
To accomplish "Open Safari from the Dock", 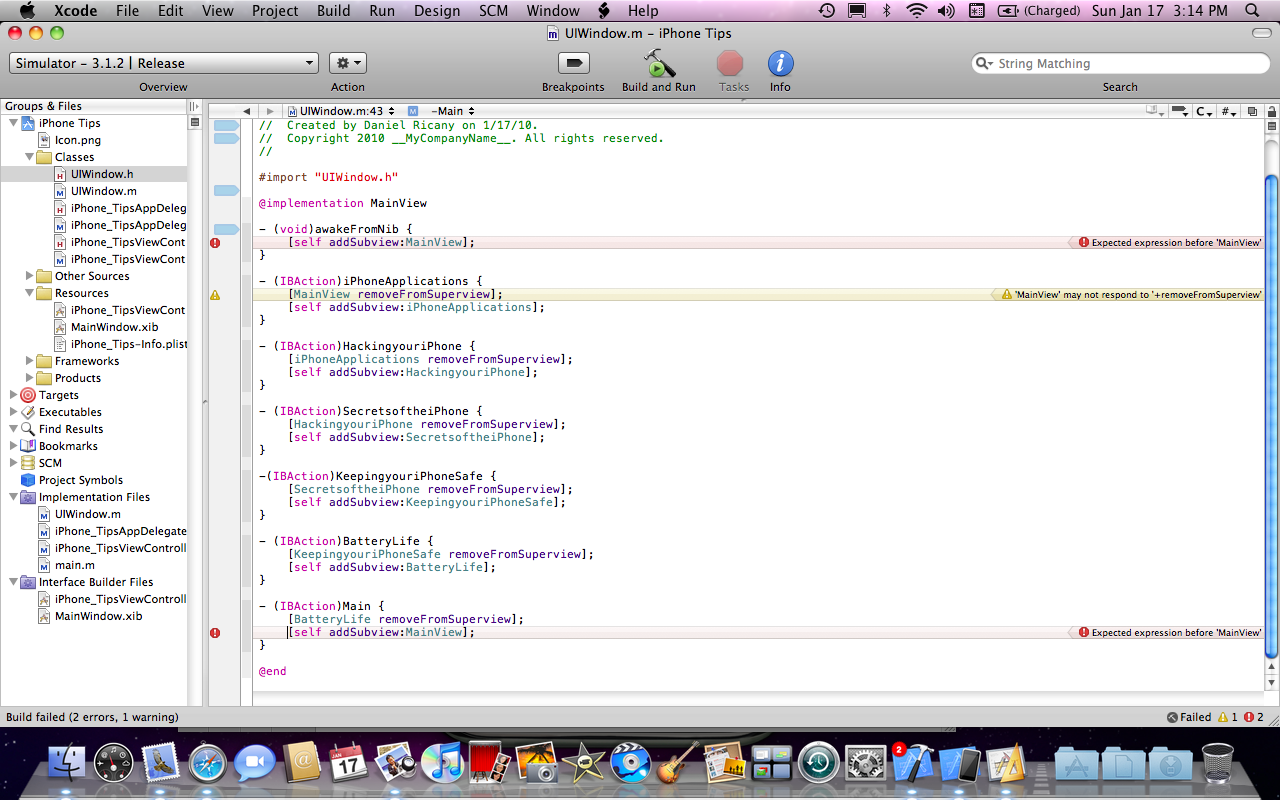I will pos(209,764).
